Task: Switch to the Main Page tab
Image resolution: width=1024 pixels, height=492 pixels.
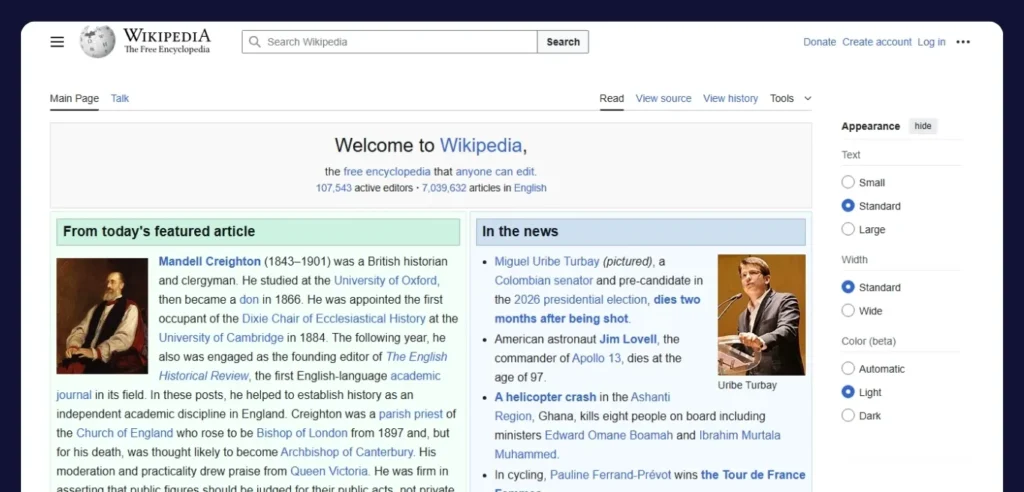Action: point(74,99)
